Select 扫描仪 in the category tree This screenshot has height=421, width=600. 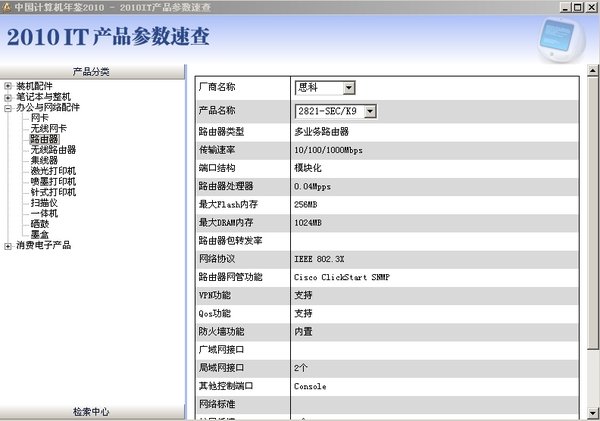pos(44,203)
